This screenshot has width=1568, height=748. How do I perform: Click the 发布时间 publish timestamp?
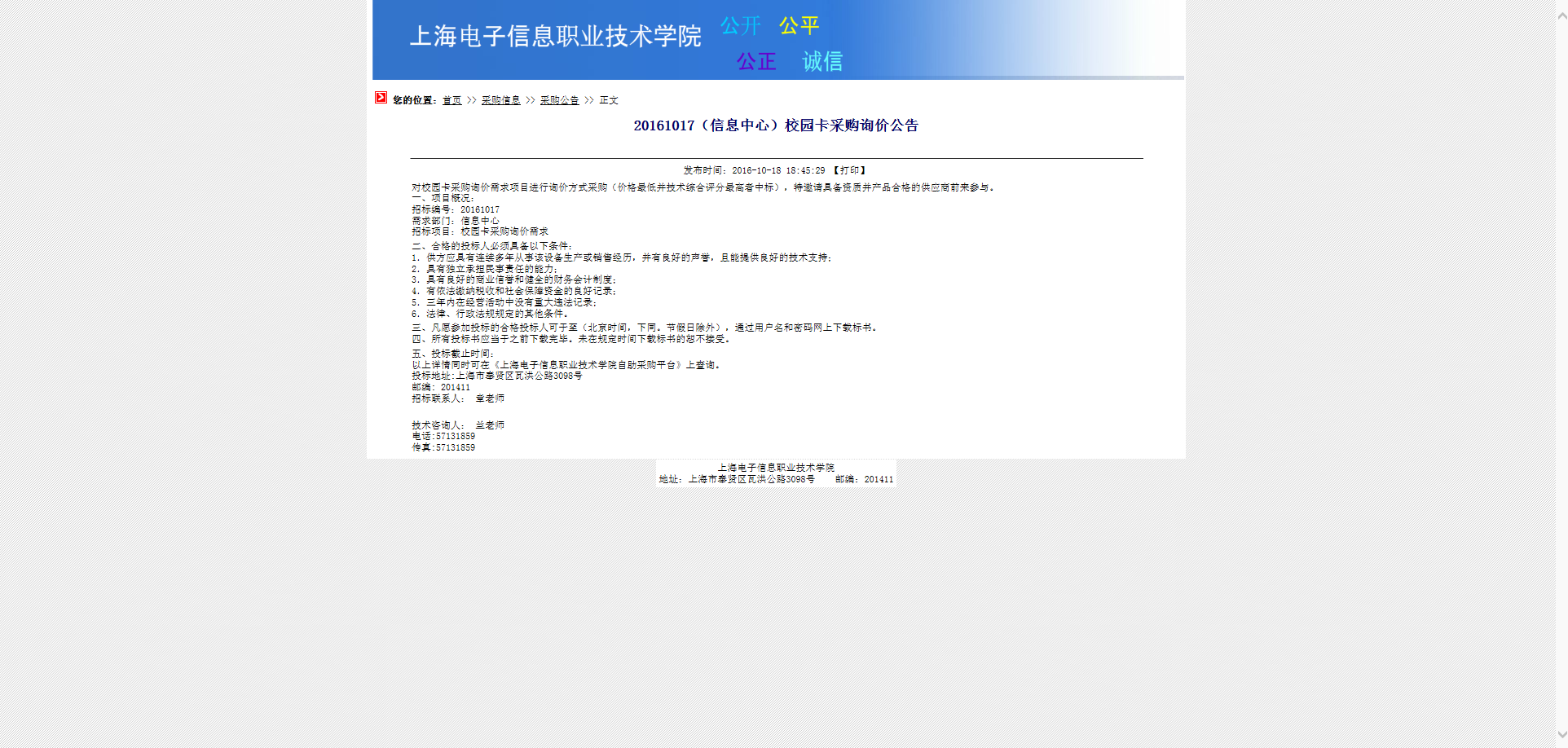(x=754, y=170)
